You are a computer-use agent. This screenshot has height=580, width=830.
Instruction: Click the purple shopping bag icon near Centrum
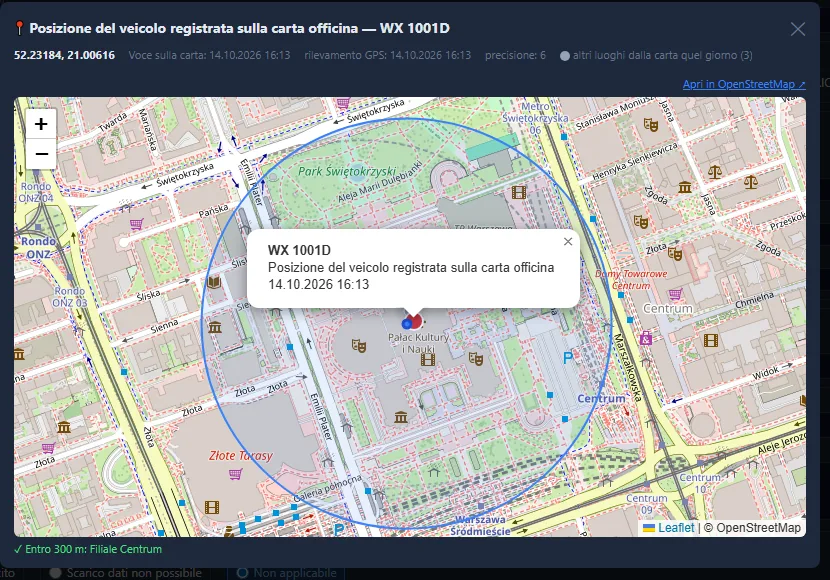tap(645, 338)
